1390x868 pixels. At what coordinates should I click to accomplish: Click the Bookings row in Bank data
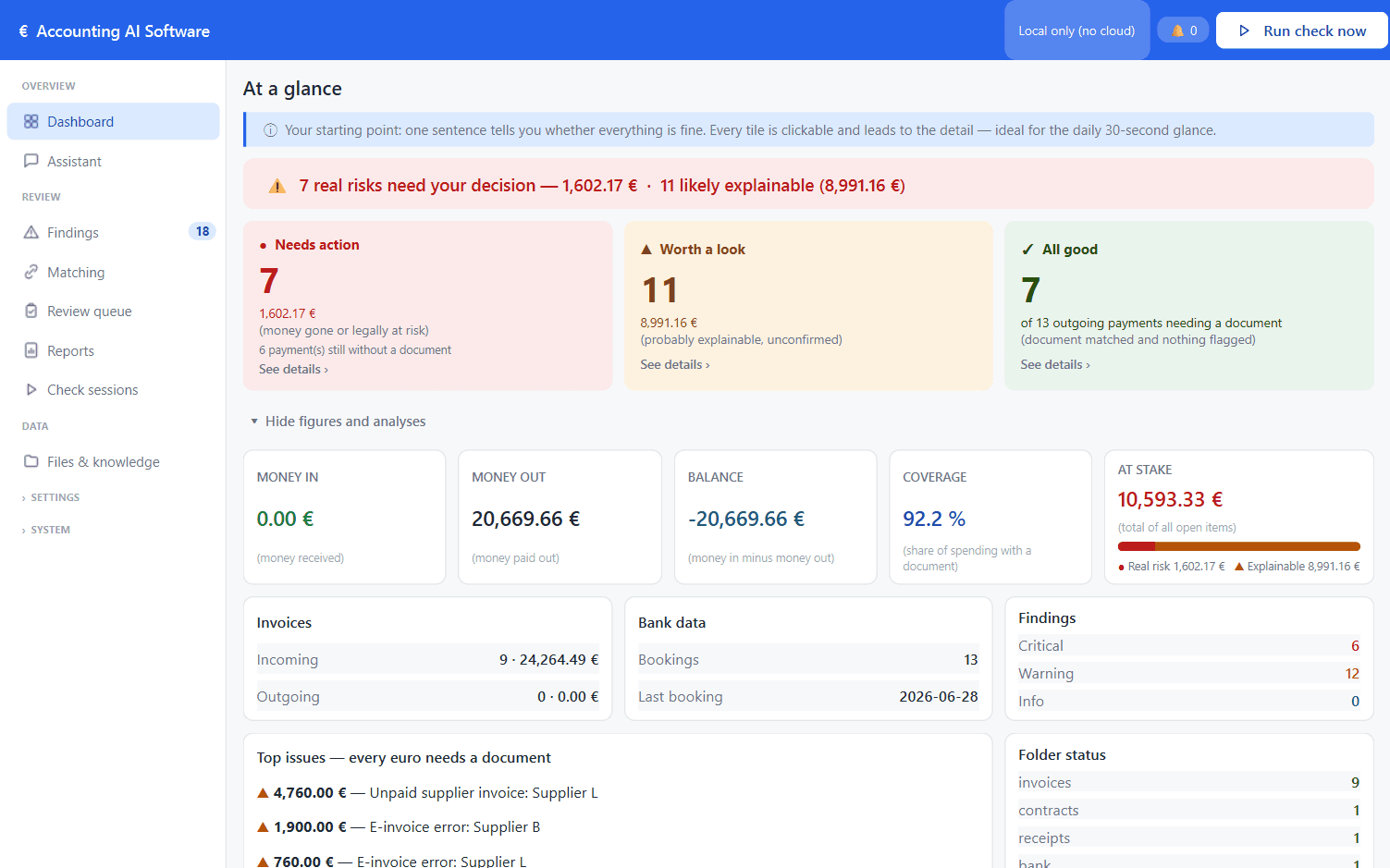808,659
